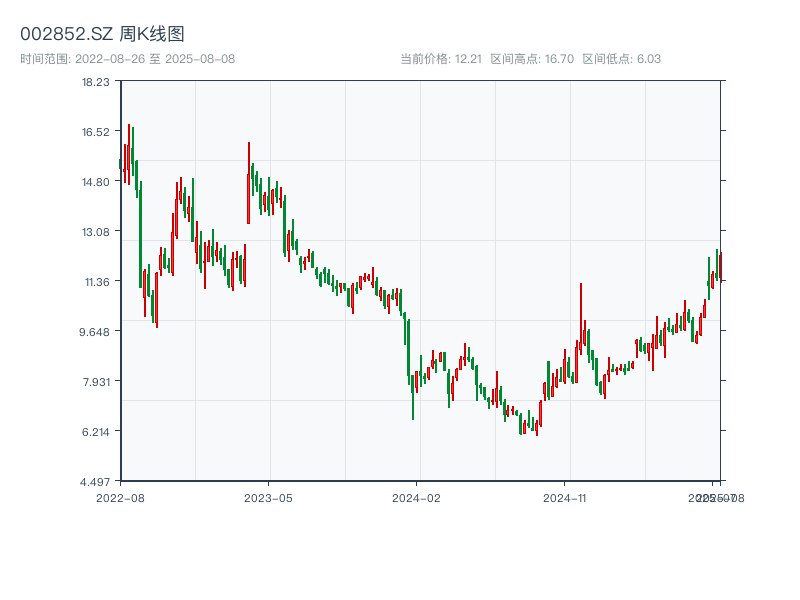Viewport: 800px width, 600px height.
Task: Click the 2024-11 x-axis date label
Action: [564, 497]
